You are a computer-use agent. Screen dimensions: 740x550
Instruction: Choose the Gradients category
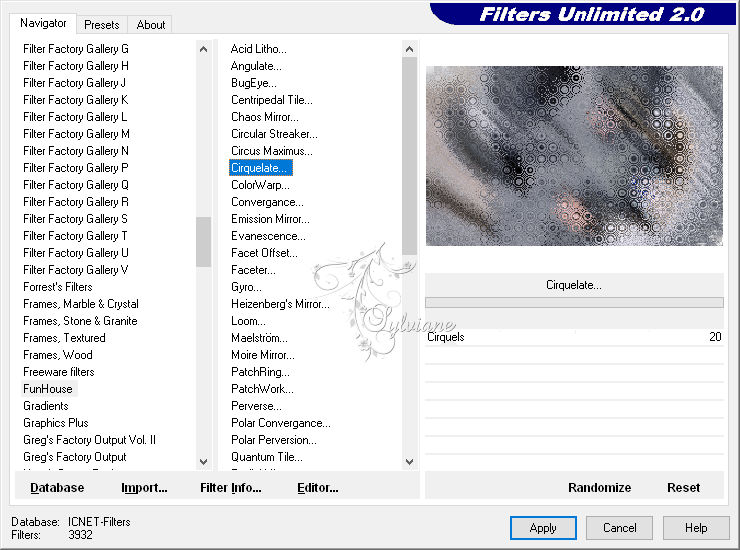[x=46, y=406]
